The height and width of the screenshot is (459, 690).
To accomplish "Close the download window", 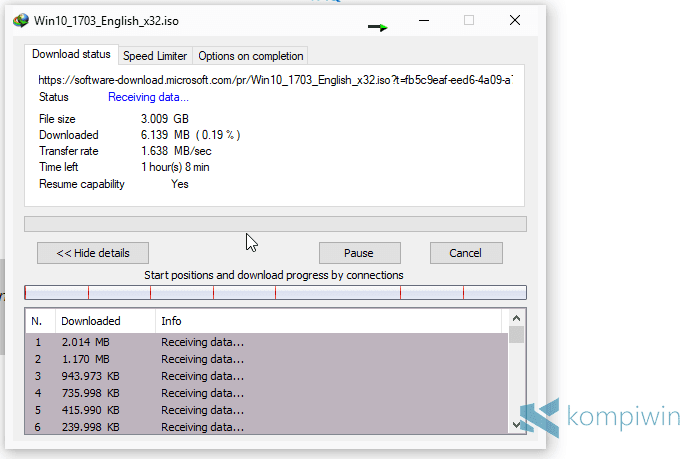I will pyautogui.click(x=515, y=20).
